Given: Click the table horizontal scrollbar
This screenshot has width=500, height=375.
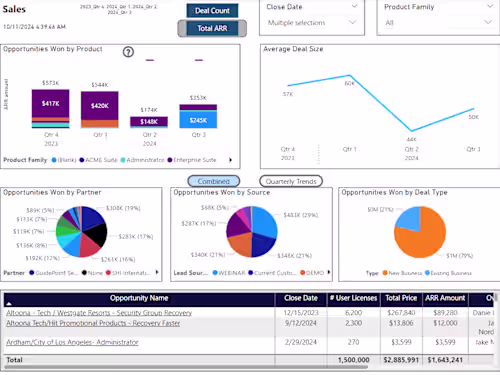Looking at the screenshot, I should point(186,367).
